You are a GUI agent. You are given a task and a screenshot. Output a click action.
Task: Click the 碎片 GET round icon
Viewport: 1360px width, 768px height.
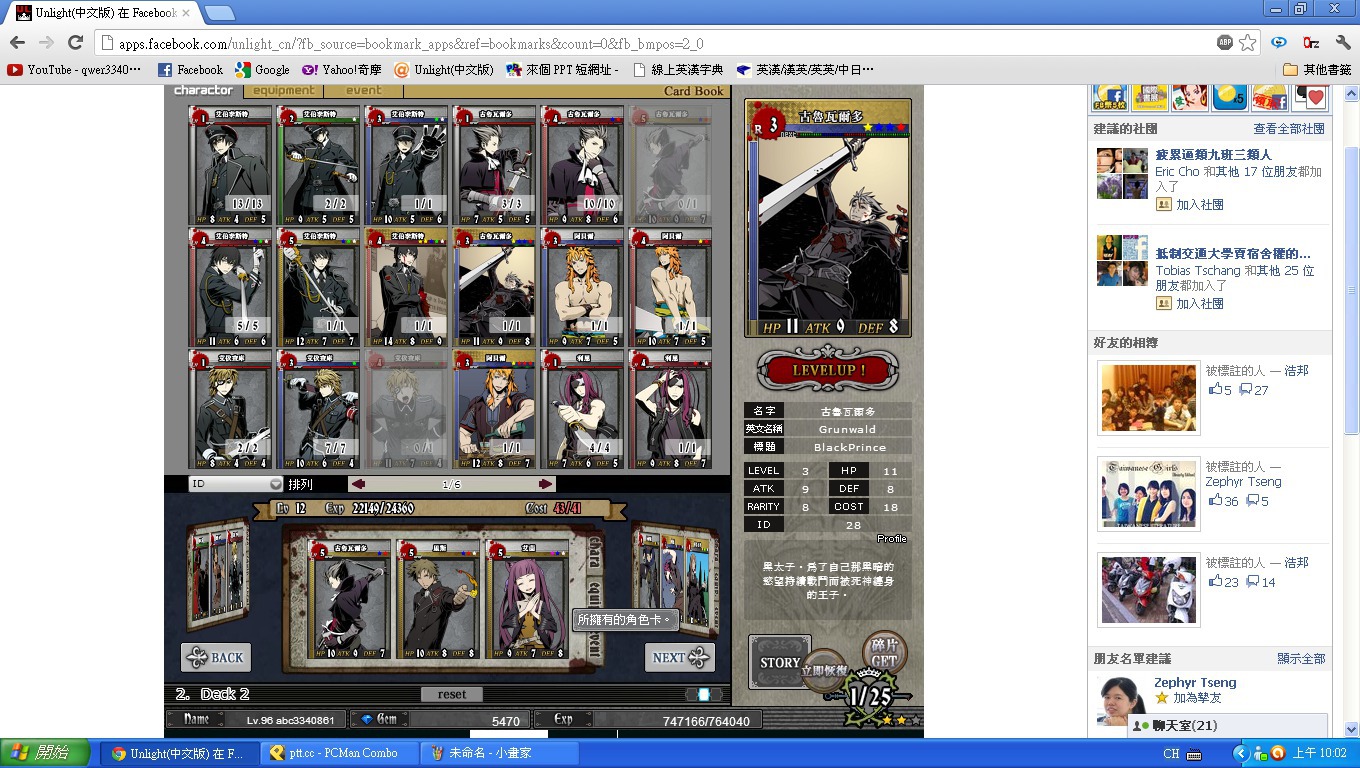883,653
